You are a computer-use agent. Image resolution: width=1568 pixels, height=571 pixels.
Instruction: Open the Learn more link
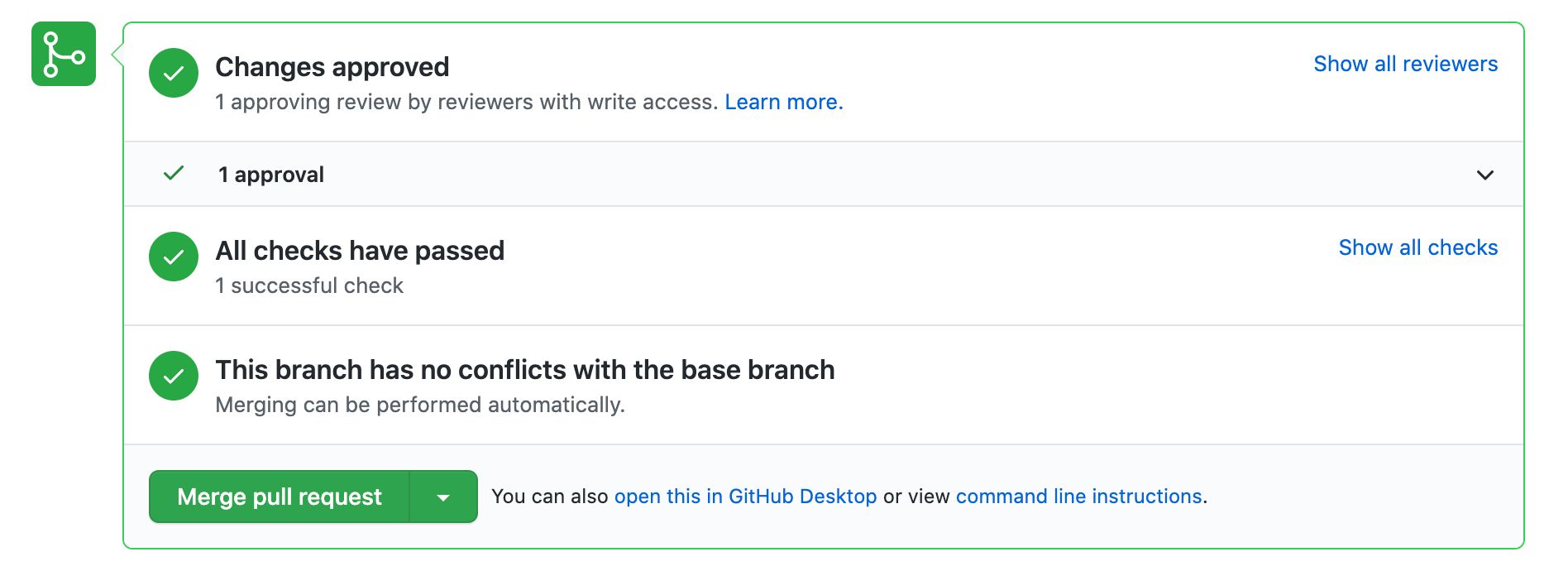click(x=783, y=102)
